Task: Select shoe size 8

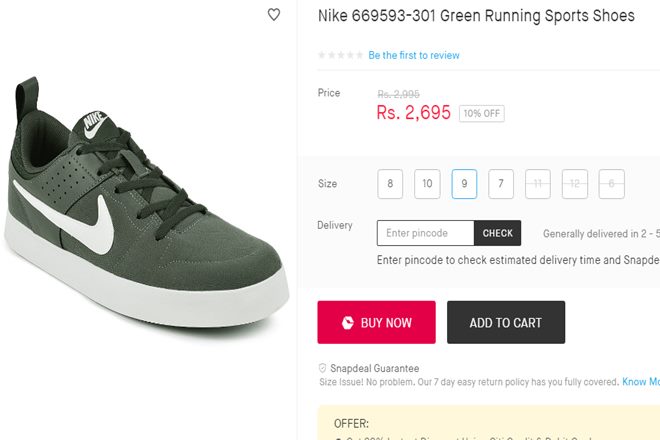Action: (390, 184)
